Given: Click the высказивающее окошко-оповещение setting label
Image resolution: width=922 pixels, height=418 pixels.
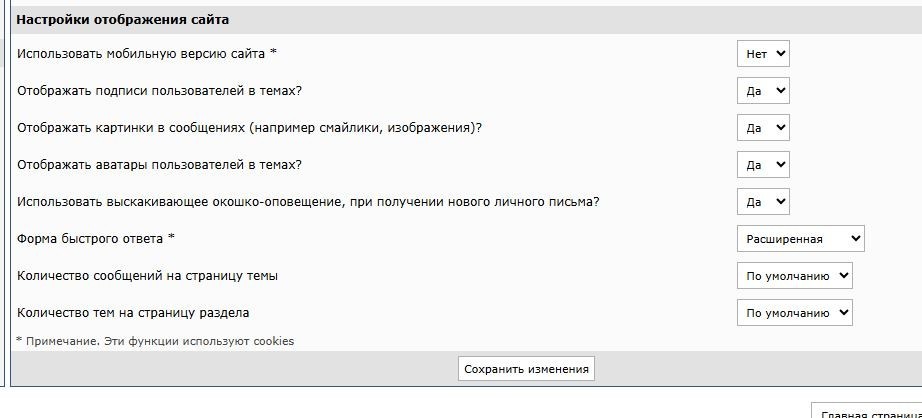Looking at the screenshot, I should (308, 202).
